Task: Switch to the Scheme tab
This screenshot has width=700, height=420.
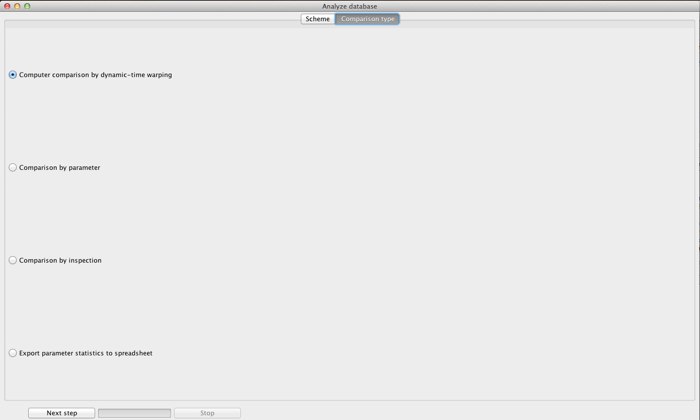Action: [317, 19]
